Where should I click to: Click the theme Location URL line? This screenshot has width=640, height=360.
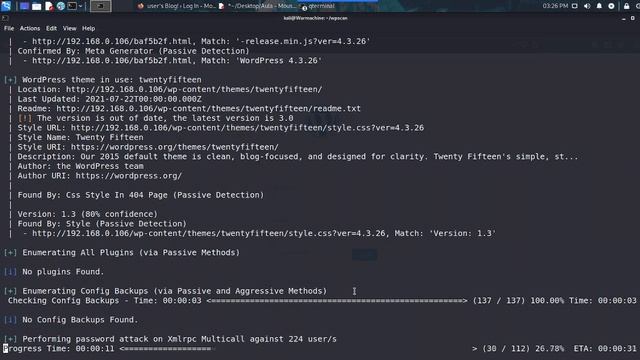click(170, 89)
